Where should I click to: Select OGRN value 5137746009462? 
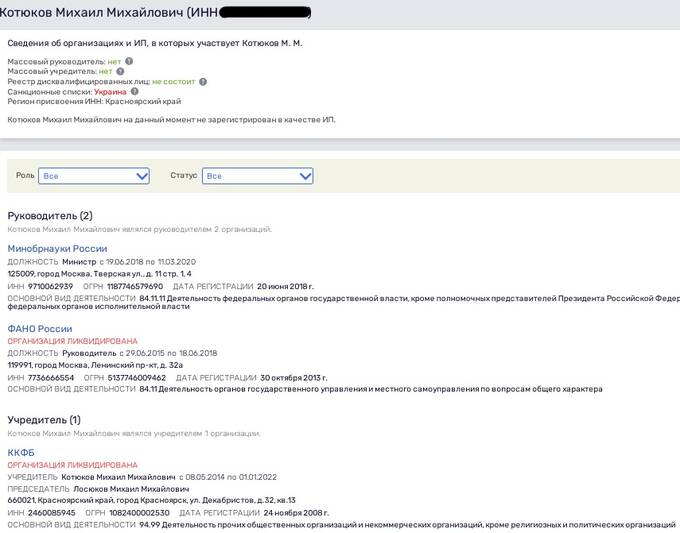pyautogui.click(x=137, y=378)
